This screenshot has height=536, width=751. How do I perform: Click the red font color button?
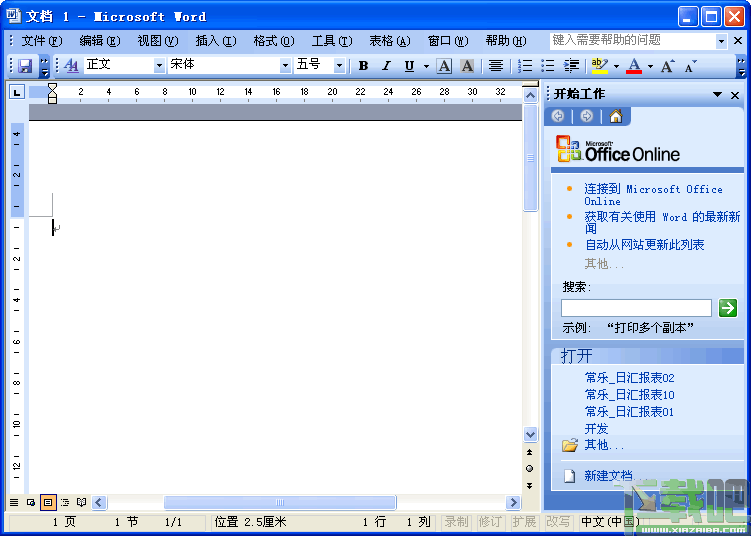click(634, 66)
